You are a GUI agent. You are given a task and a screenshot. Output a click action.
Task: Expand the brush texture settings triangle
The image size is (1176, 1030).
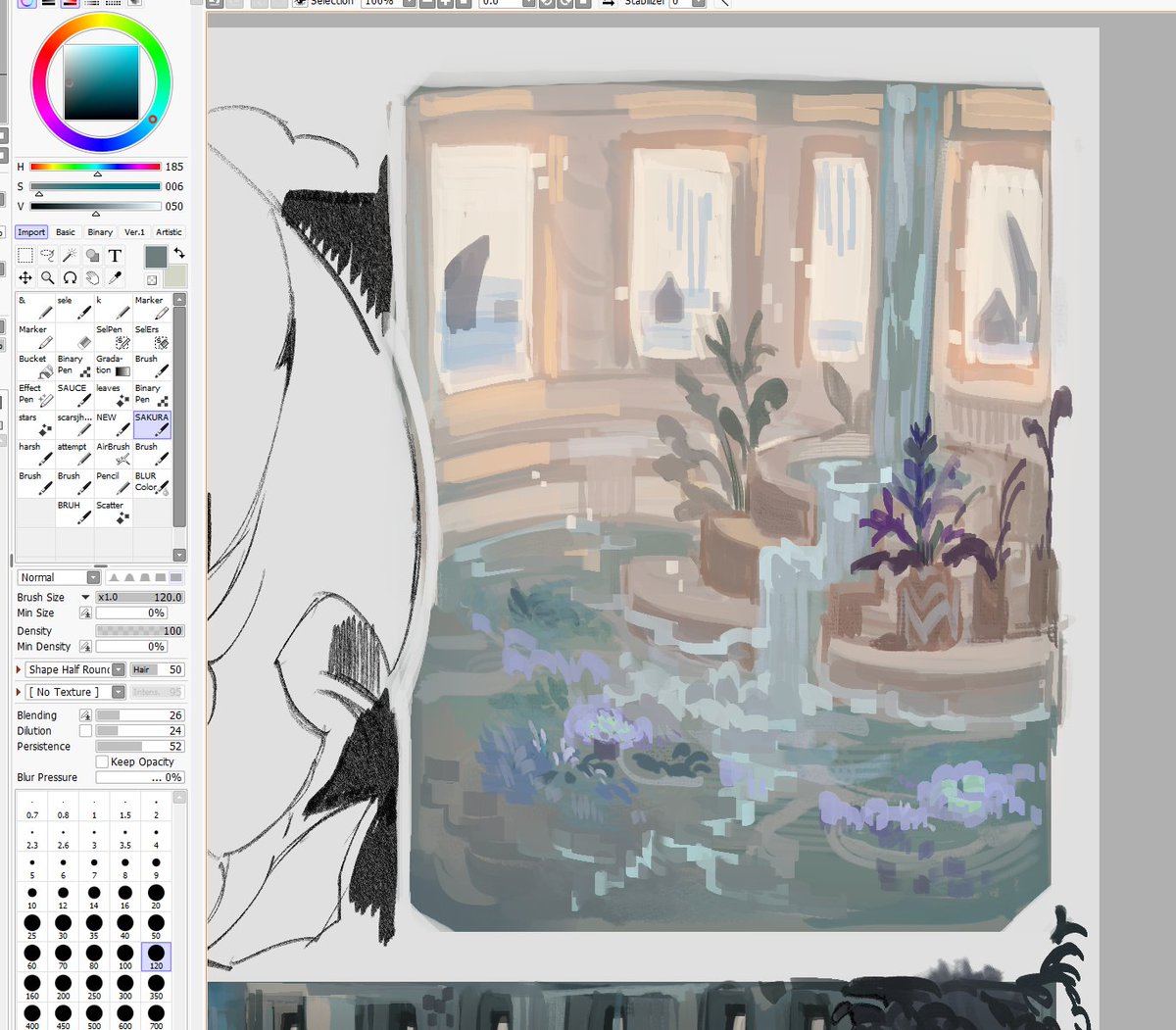click(20, 692)
